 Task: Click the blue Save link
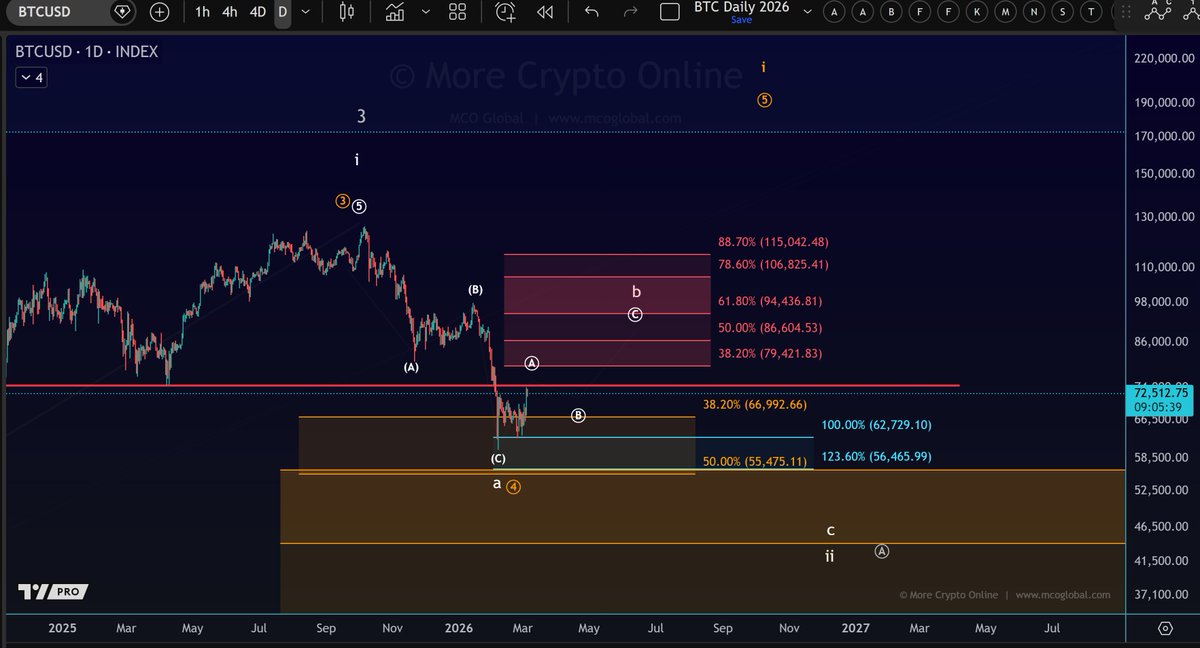click(x=741, y=20)
